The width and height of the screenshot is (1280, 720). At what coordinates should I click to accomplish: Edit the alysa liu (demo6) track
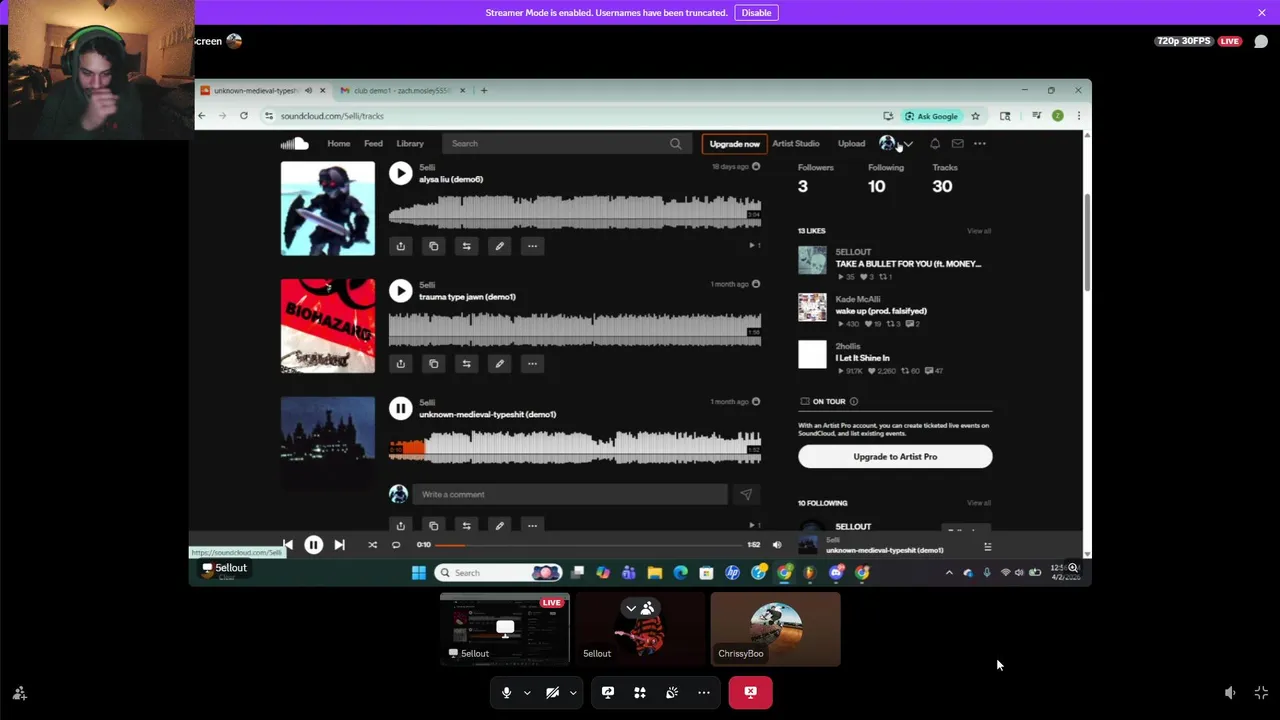pyautogui.click(x=499, y=246)
